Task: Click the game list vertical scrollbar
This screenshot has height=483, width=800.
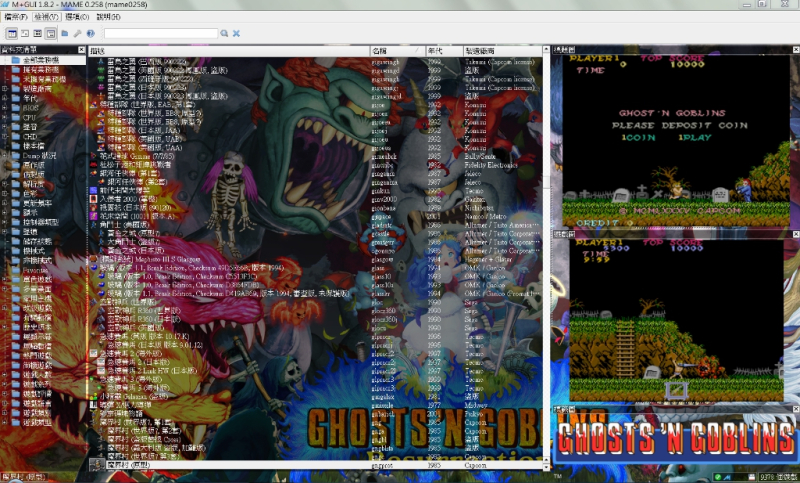Action: [546, 258]
